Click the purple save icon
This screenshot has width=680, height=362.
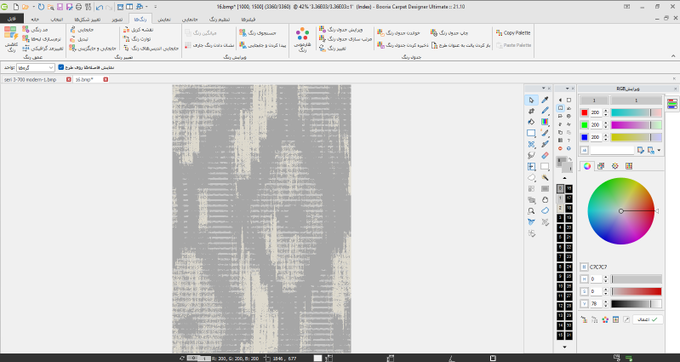(x=60, y=7)
